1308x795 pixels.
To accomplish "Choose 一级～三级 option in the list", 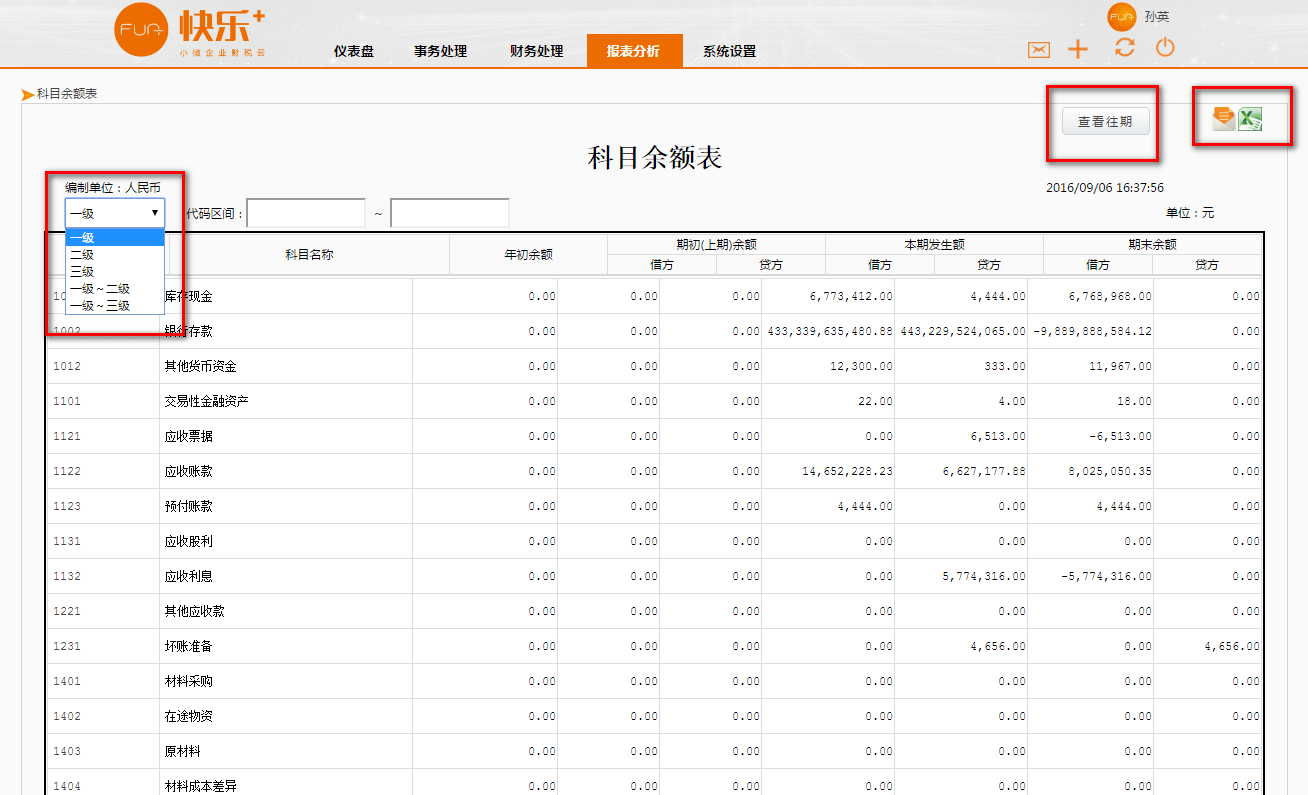I will coord(115,306).
